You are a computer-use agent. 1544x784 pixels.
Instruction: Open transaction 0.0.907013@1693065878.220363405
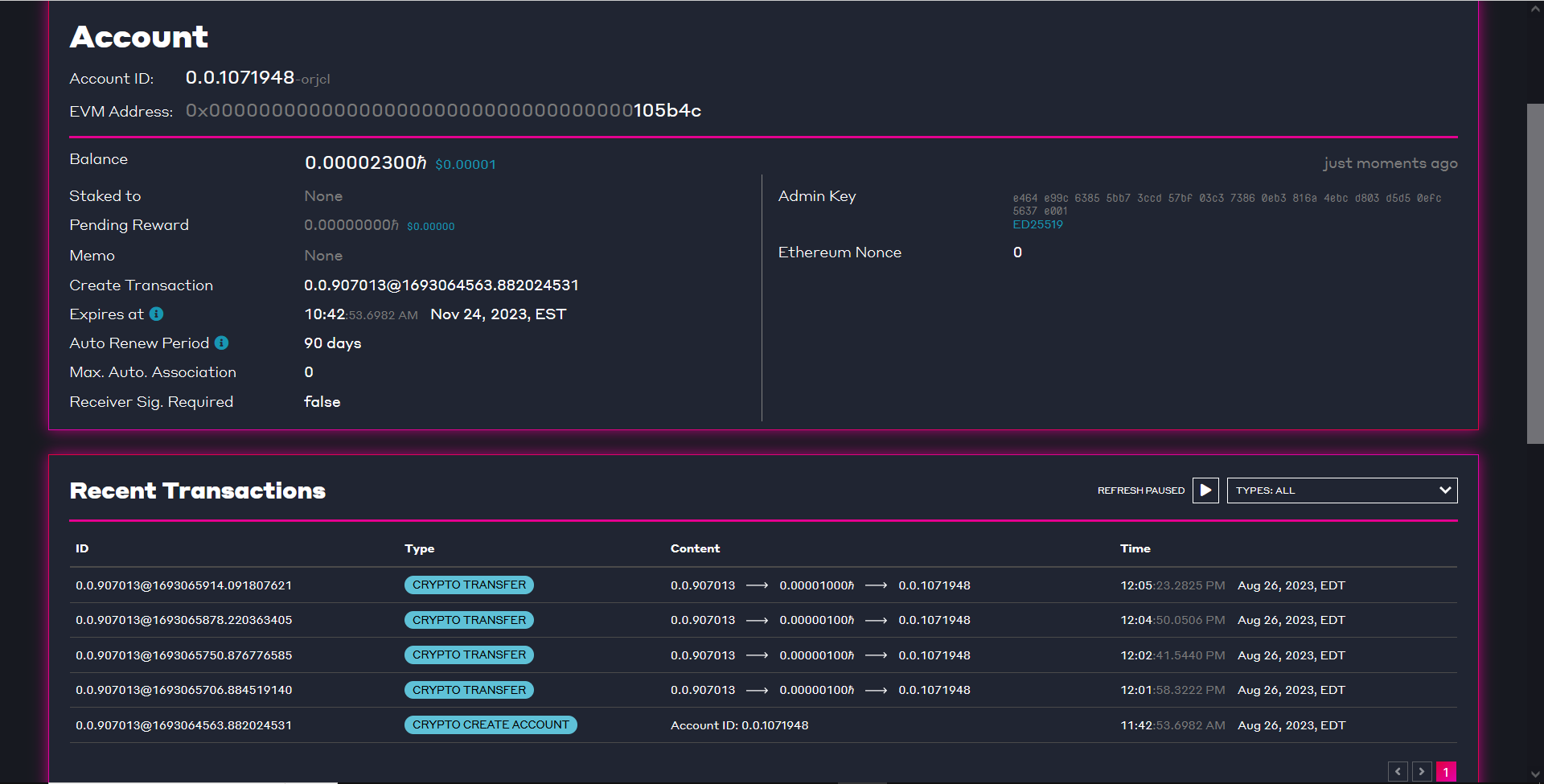pyautogui.click(x=183, y=620)
